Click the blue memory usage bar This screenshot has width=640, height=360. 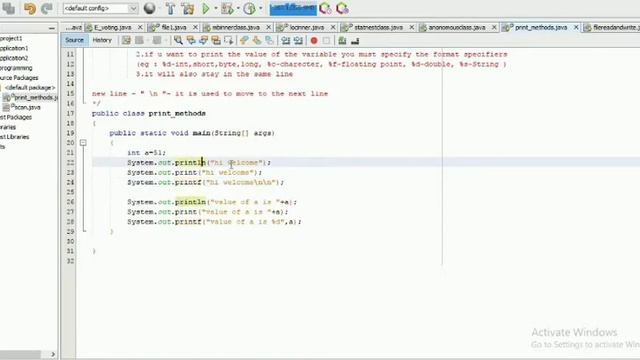293,8
